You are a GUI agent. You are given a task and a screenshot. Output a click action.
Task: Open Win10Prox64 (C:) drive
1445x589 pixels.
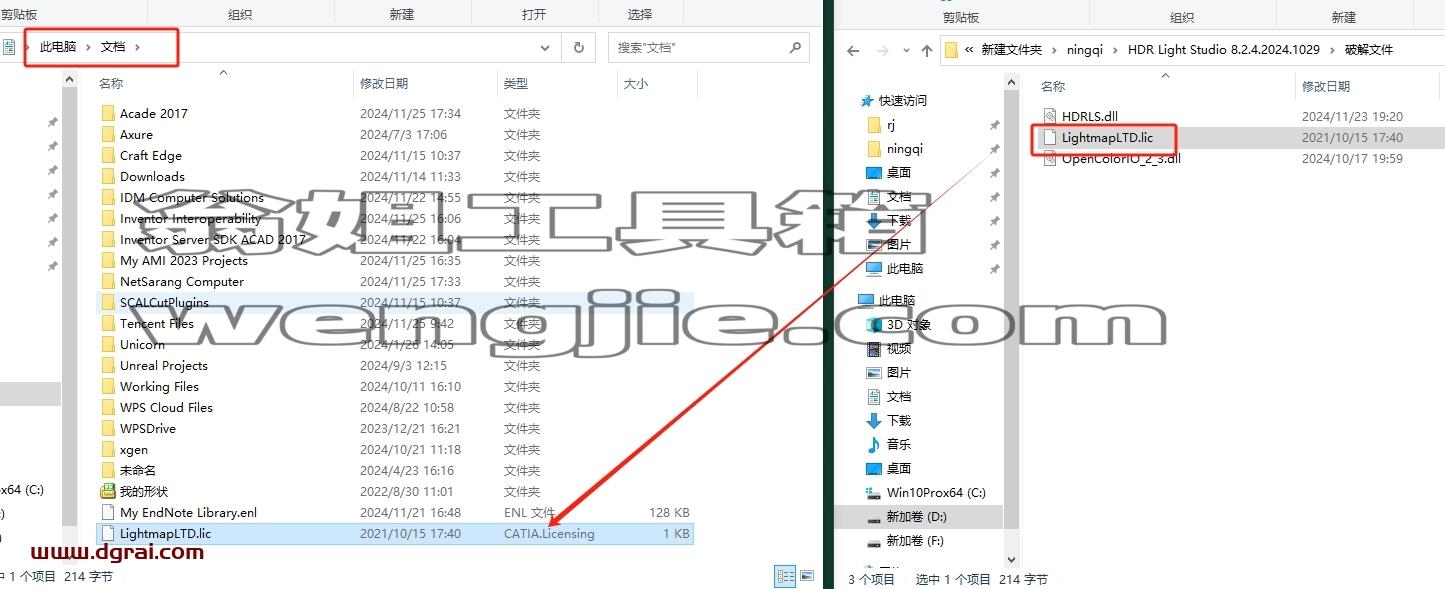tap(936, 493)
